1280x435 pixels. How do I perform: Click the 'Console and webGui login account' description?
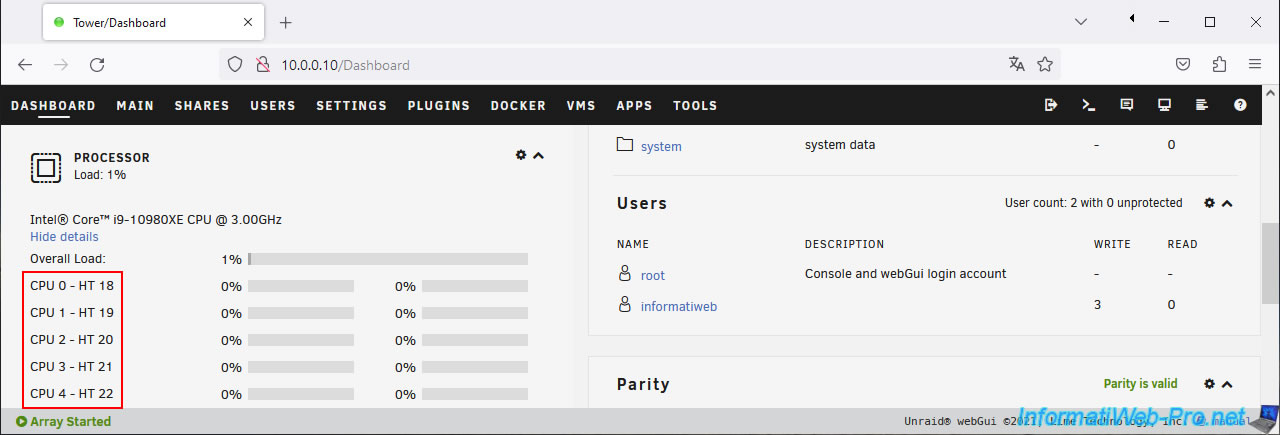click(x=905, y=274)
